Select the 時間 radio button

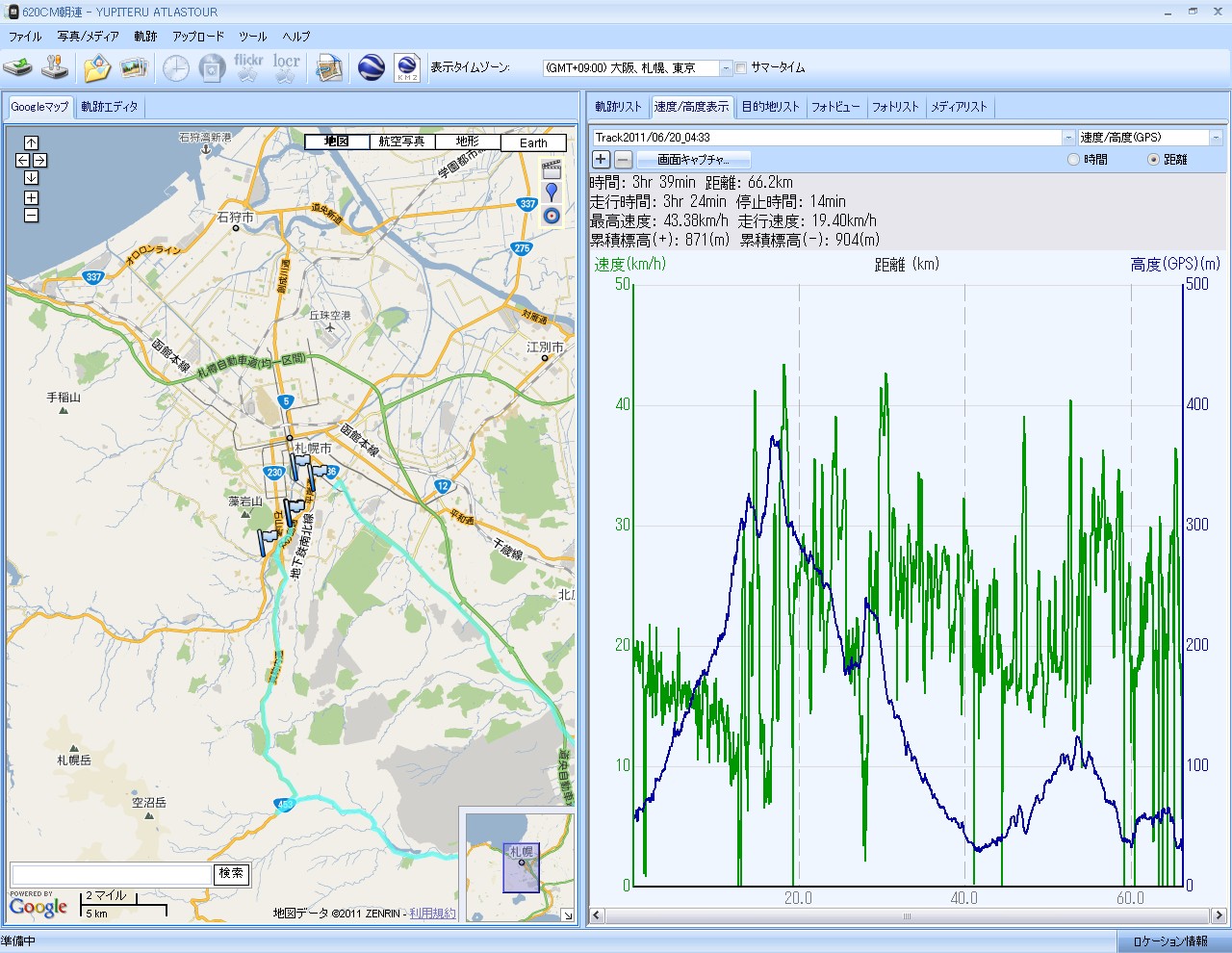[x=1073, y=160]
